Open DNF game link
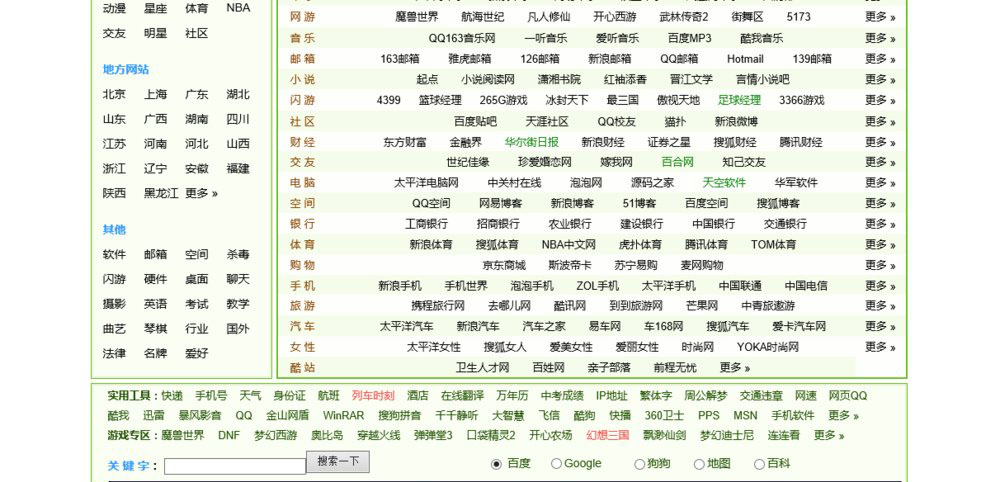This screenshot has height=482, width=1000. [x=229, y=436]
